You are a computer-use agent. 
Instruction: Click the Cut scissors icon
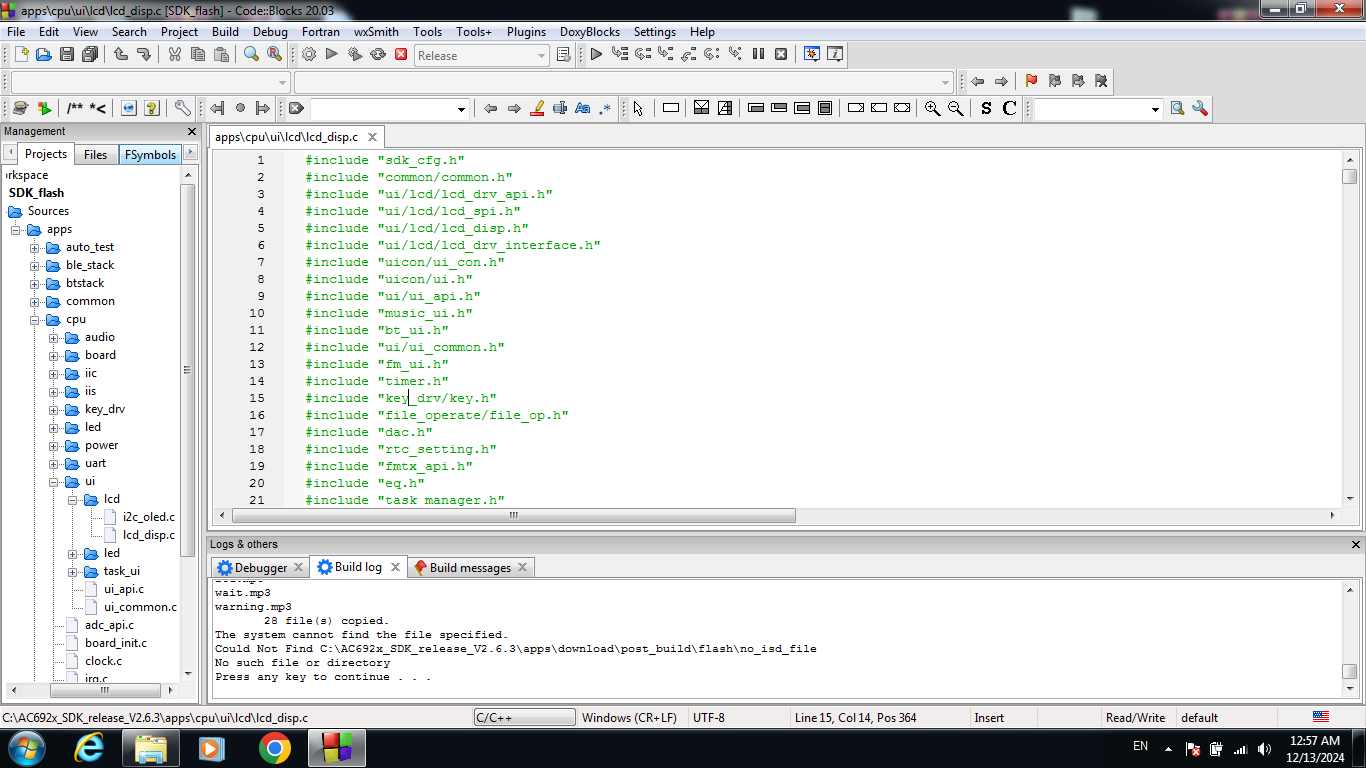coord(175,55)
